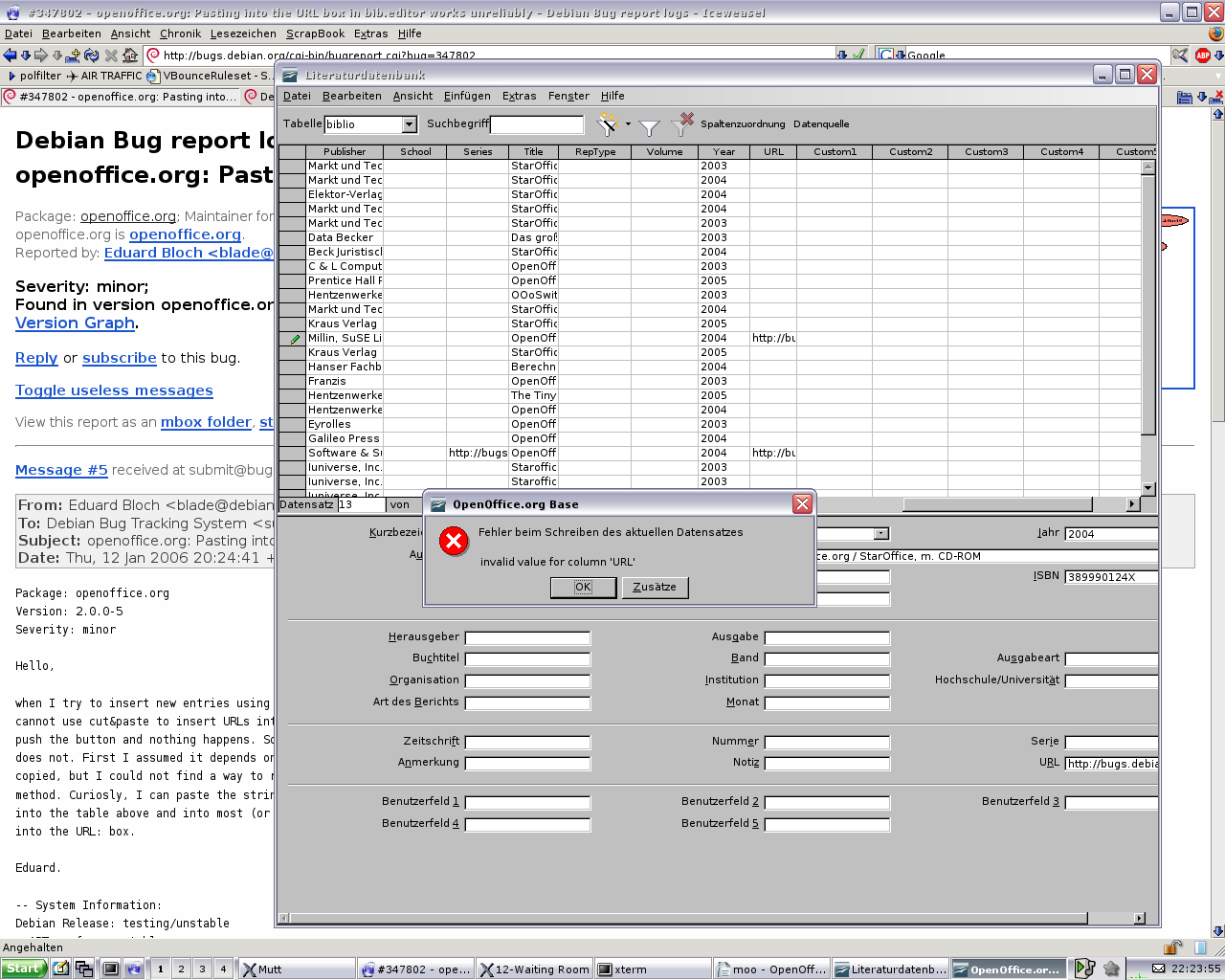Click the page edit launcher icon beside Start
Image resolution: width=1225 pixels, height=980 pixels.
[x=60, y=969]
